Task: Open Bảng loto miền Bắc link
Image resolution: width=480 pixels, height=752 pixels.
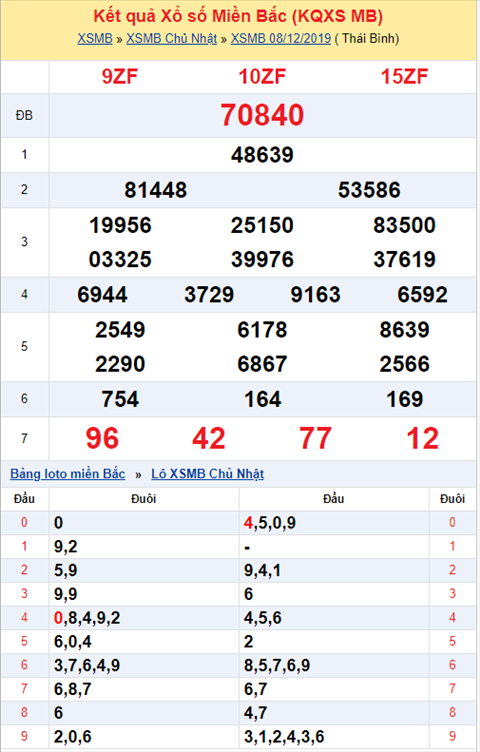Action: click(x=68, y=474)
